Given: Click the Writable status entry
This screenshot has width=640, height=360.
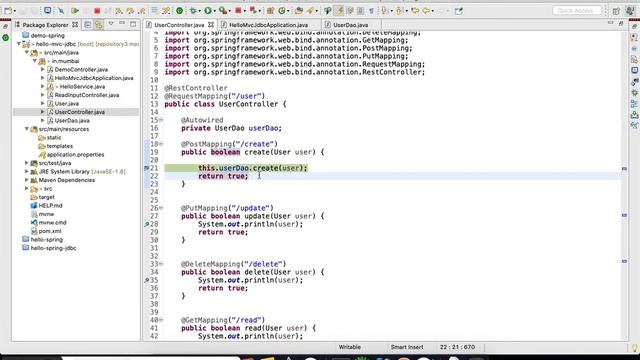Looking at the screenshot, I should (x=349, y=347).
